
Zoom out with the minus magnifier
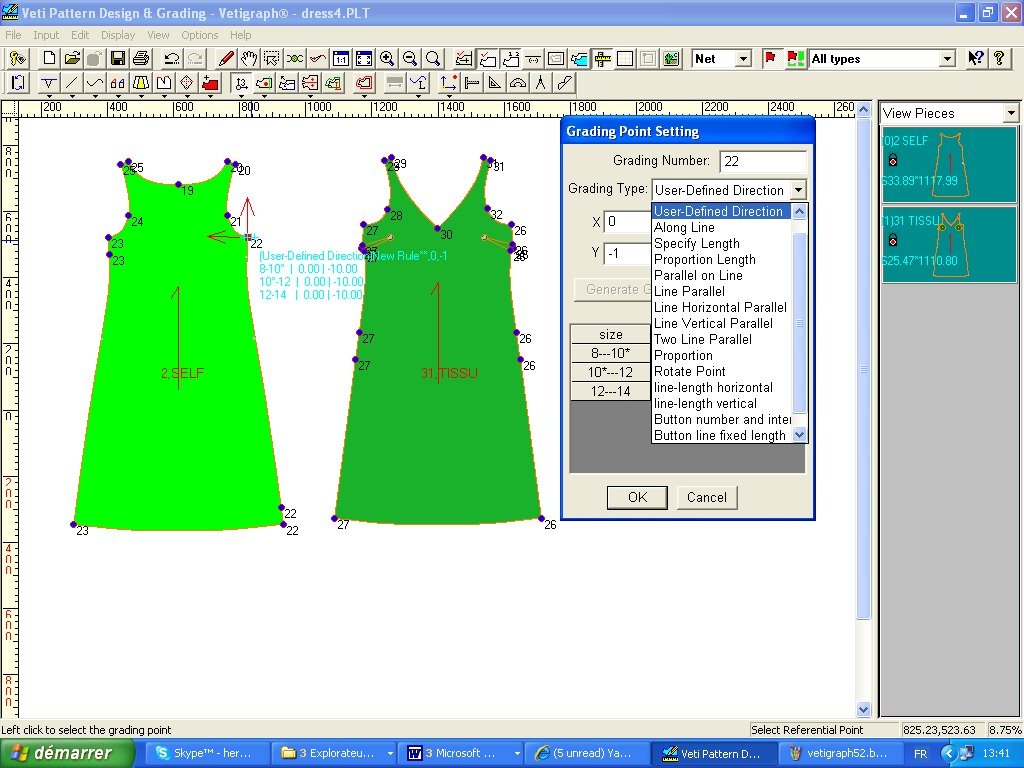409,59
